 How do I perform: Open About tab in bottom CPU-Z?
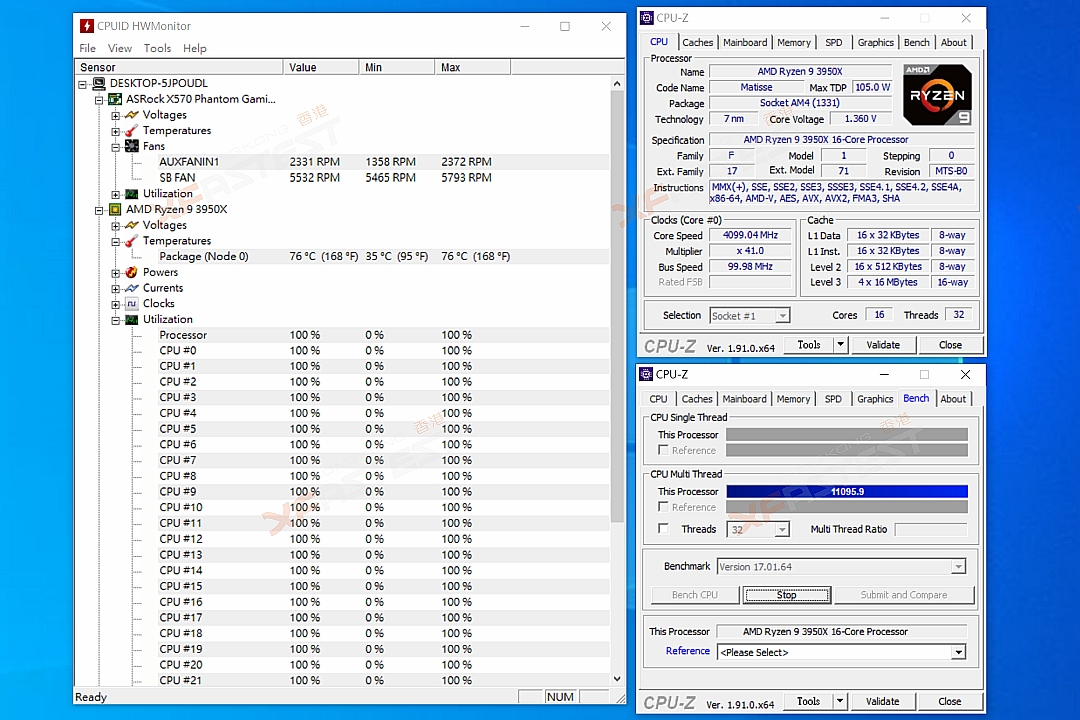tap(953, 399)
